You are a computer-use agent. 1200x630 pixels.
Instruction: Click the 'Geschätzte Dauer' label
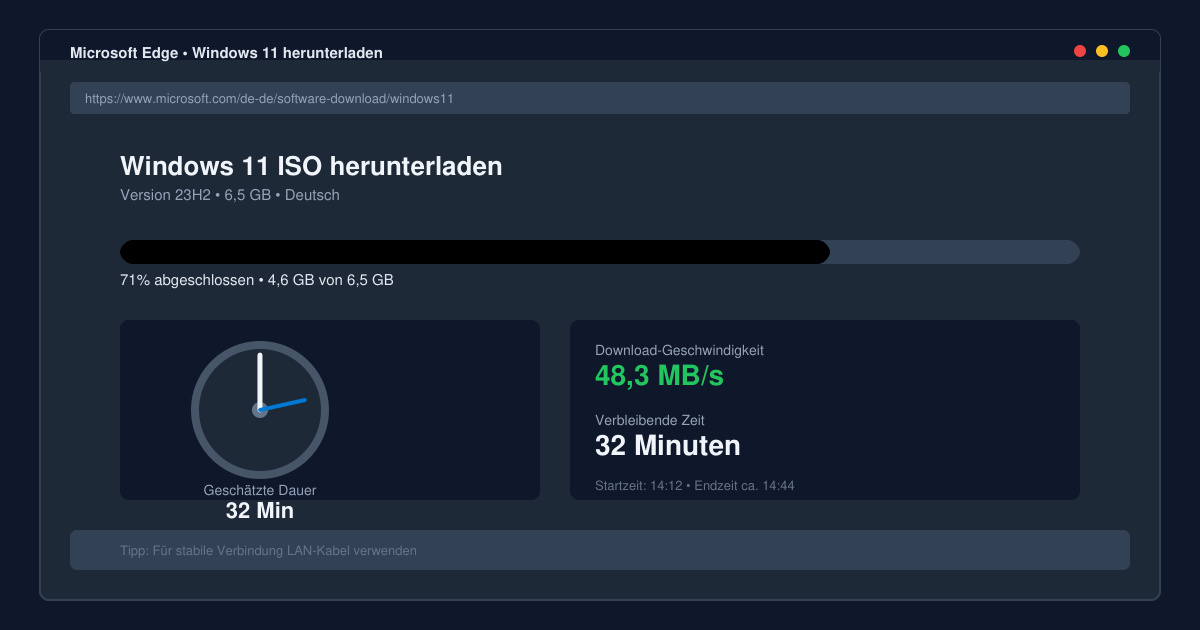pos(260,490)
